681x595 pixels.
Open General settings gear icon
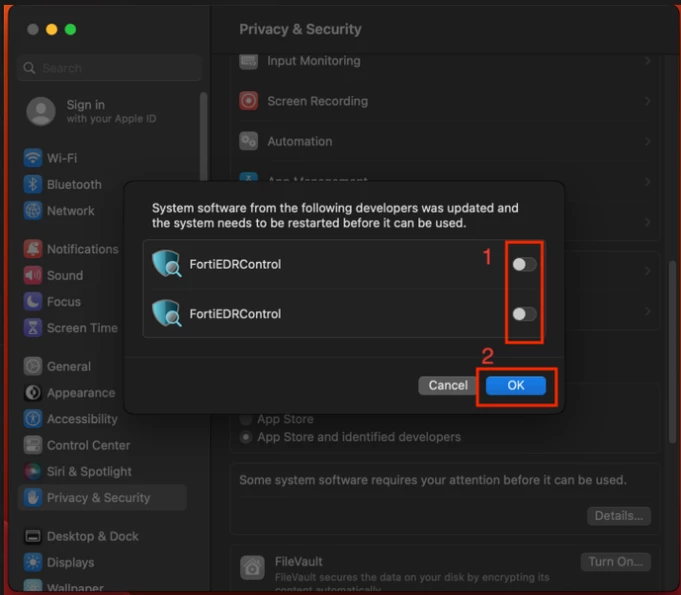[33, 367]
